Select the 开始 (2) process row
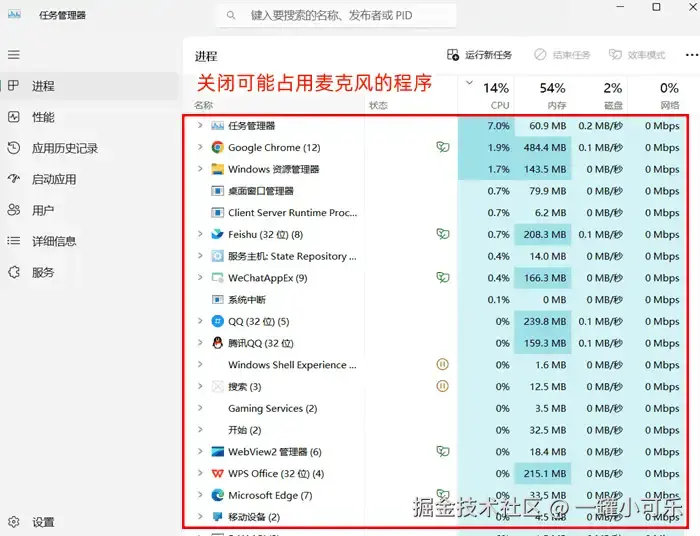Screen dimensions: 700x536 (435, 430)
